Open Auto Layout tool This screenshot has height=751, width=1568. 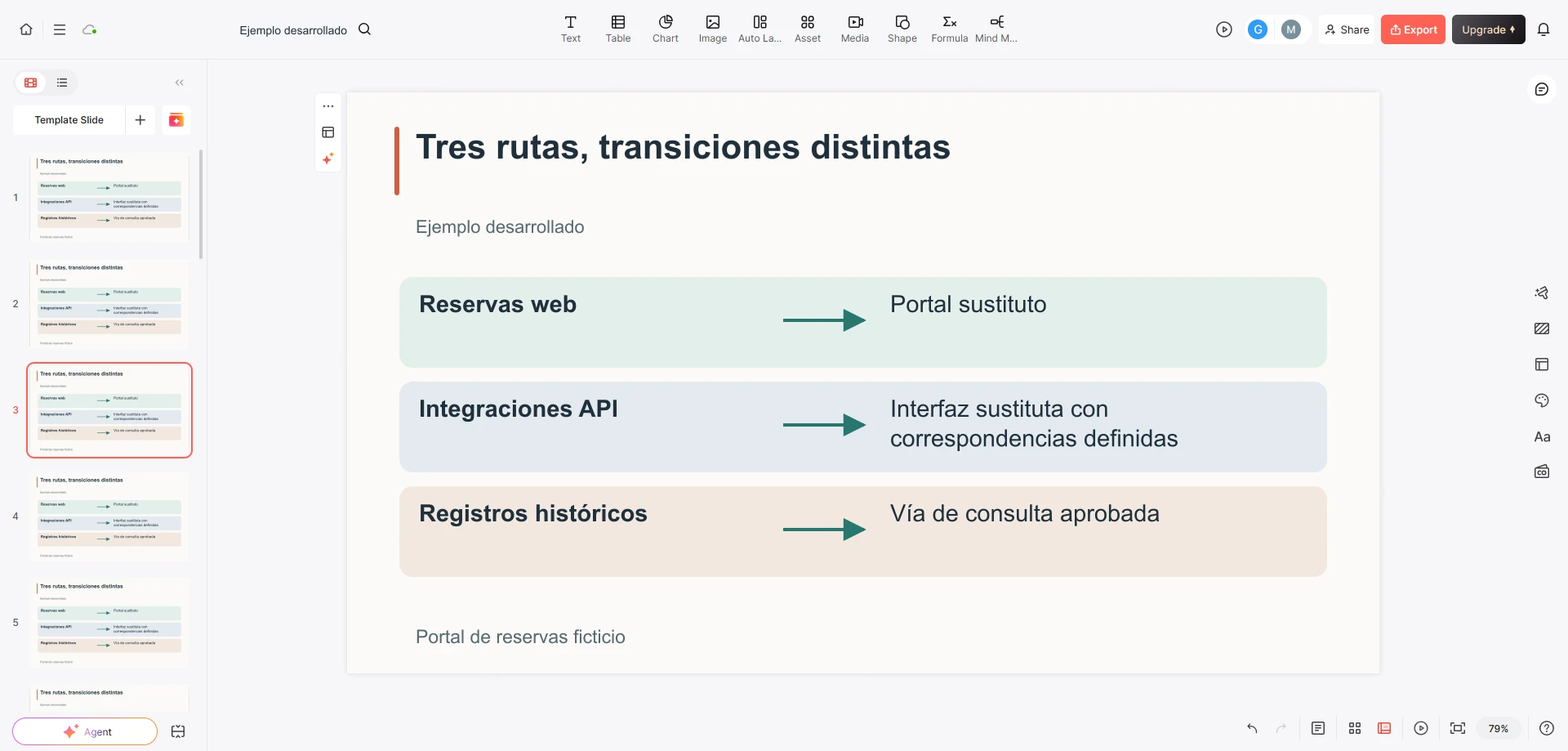coord(760,29)
